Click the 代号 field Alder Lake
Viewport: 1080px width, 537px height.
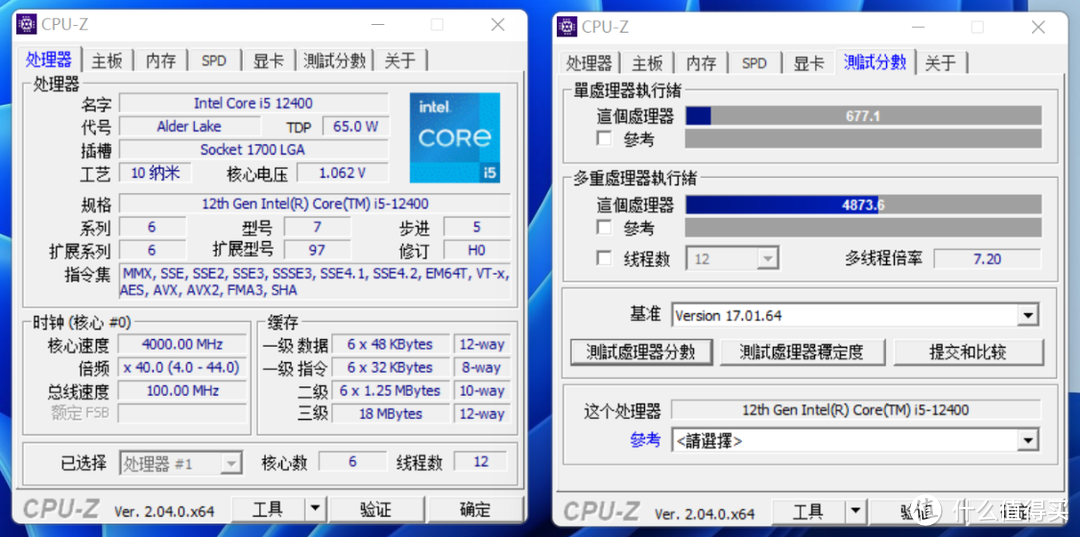click(189, 127)
